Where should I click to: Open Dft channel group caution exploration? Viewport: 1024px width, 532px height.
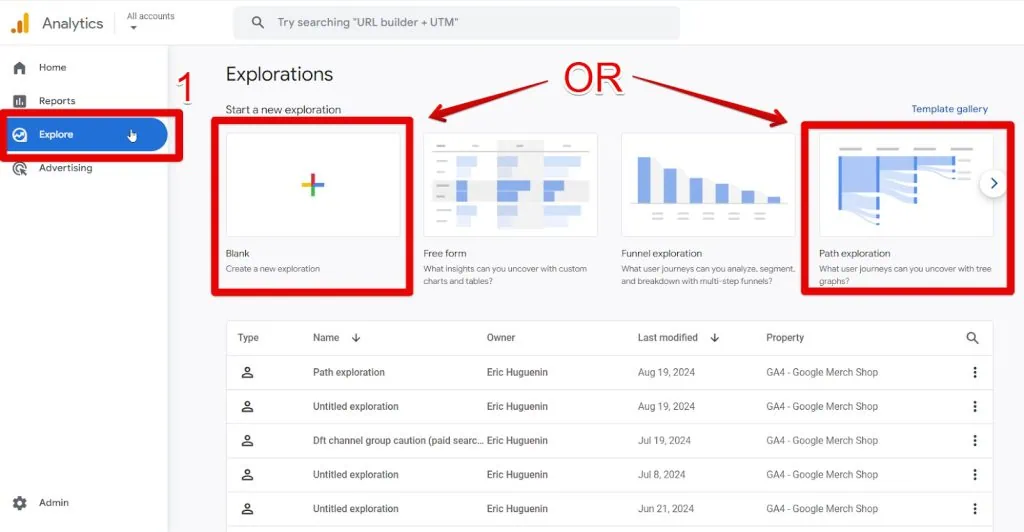398,441
